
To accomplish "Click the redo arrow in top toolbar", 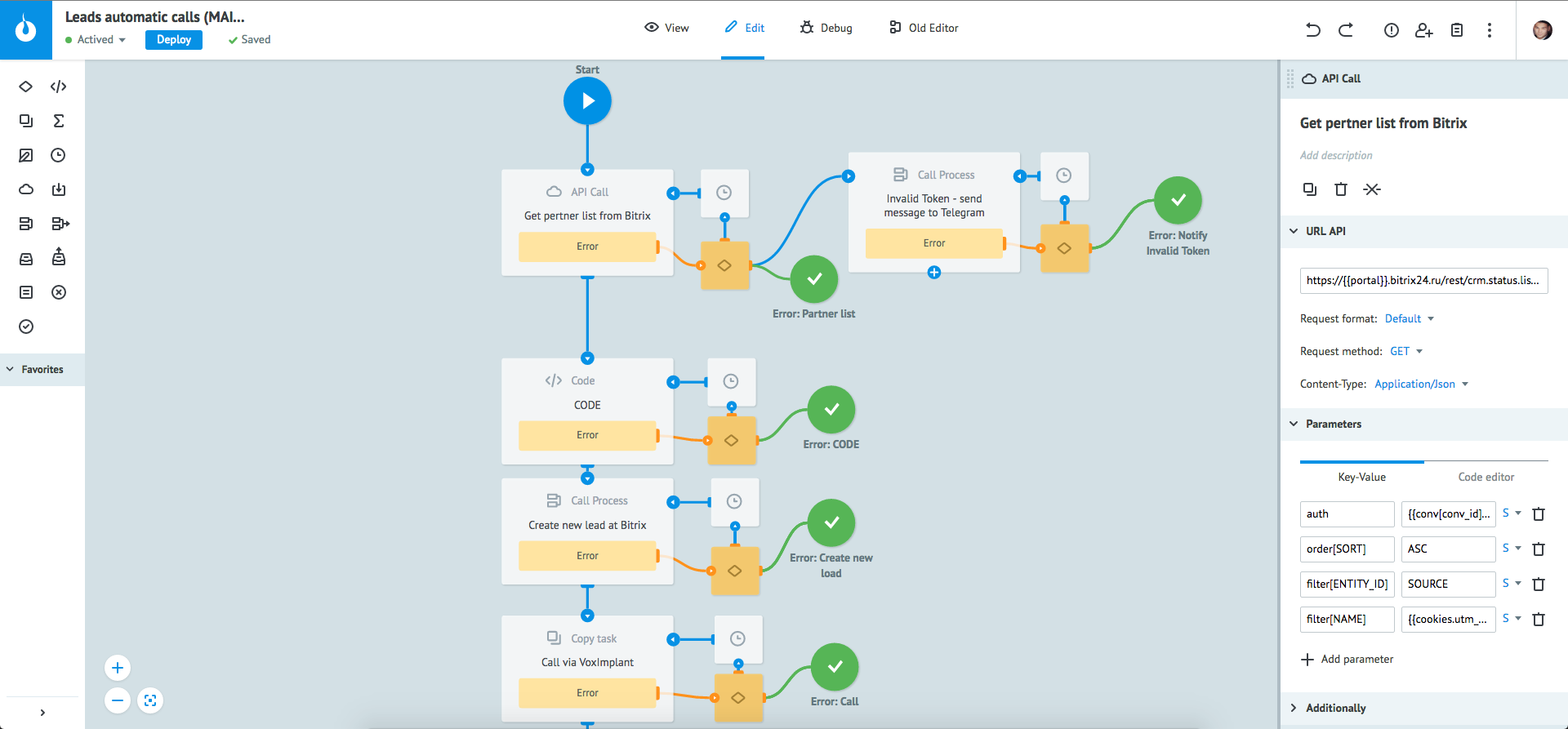I will [1346, 30].
